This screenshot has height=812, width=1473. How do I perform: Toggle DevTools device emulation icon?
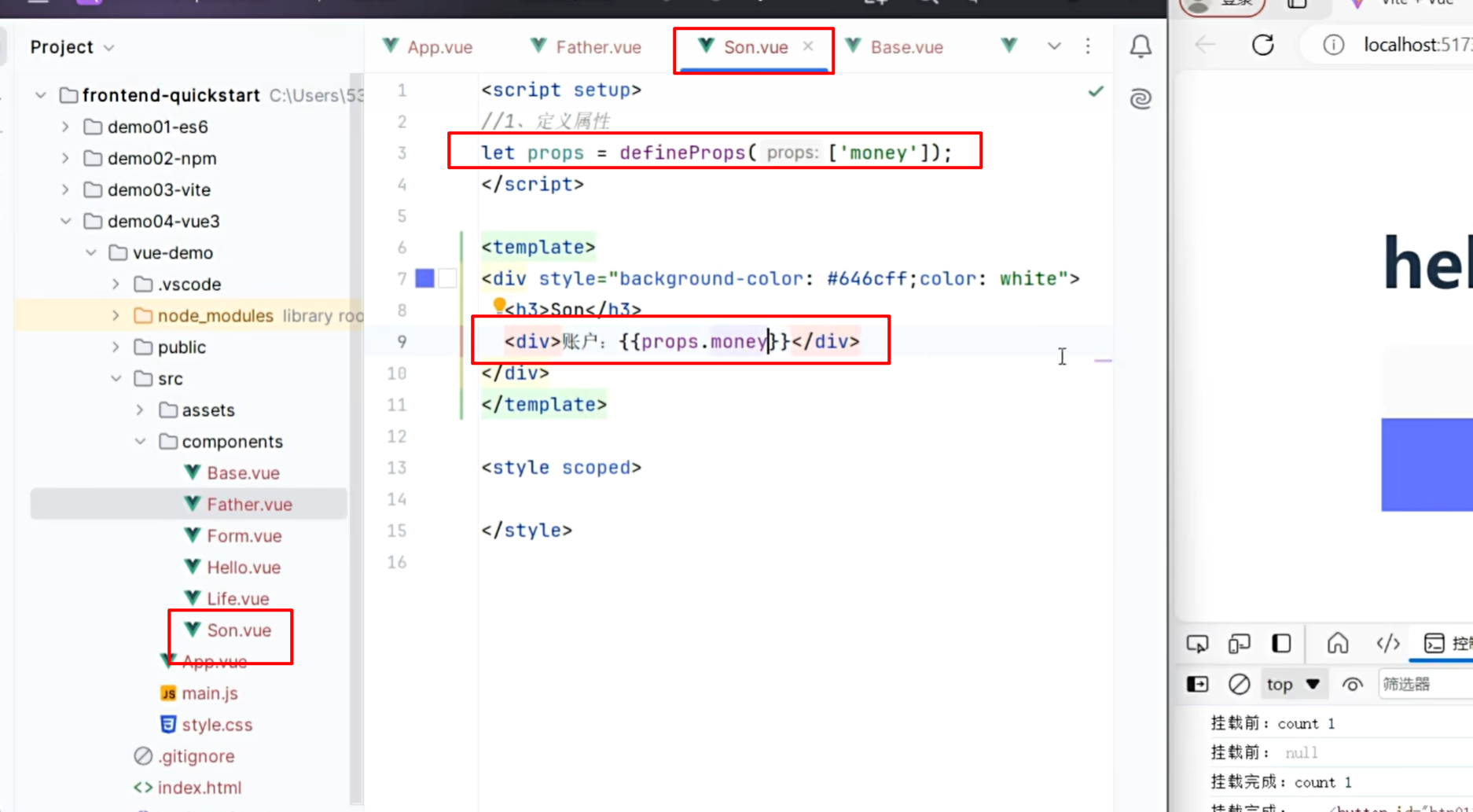click(1239, 644)
